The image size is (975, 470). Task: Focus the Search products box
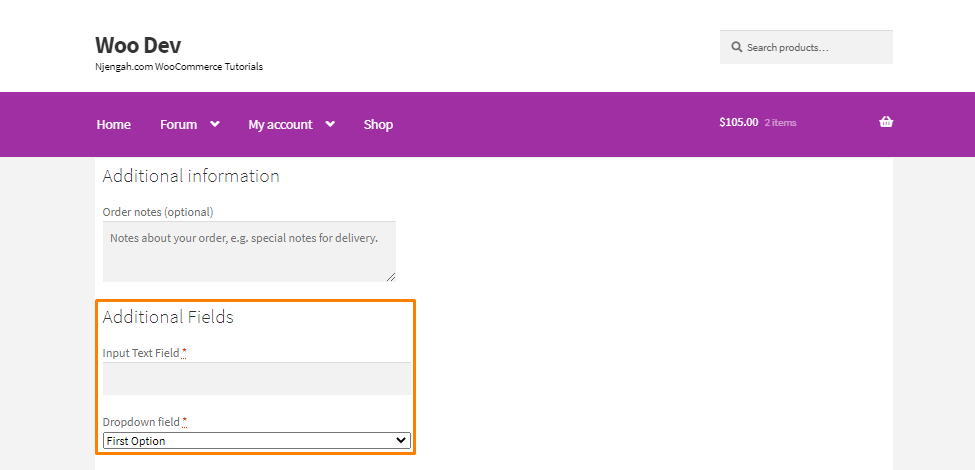pos(806,47)
